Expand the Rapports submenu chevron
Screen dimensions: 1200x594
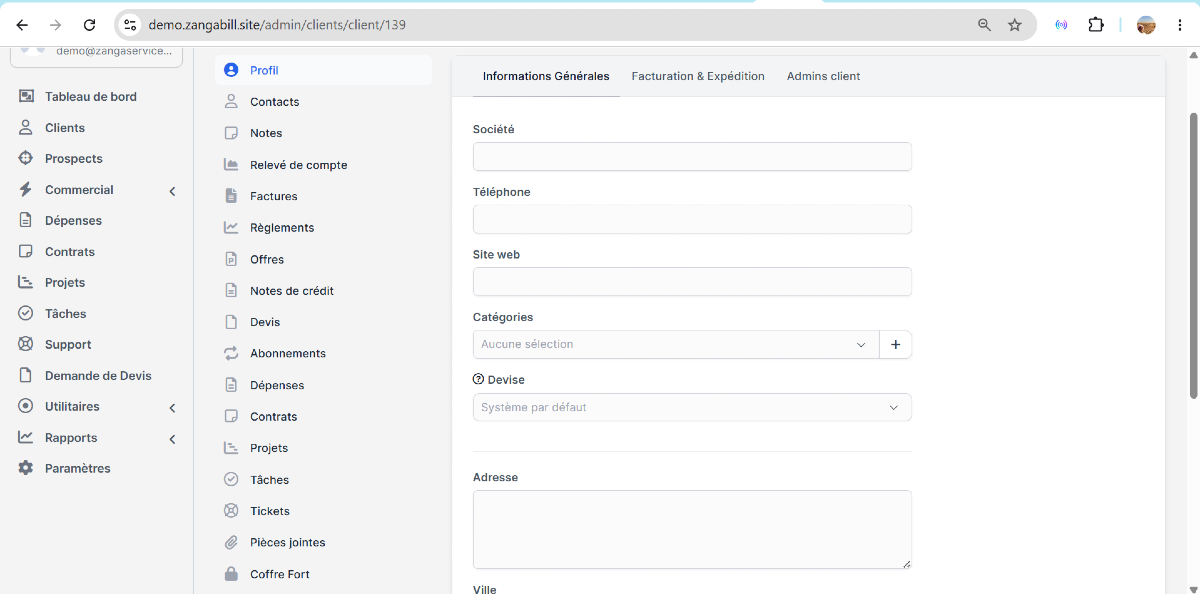coord(172,439)
